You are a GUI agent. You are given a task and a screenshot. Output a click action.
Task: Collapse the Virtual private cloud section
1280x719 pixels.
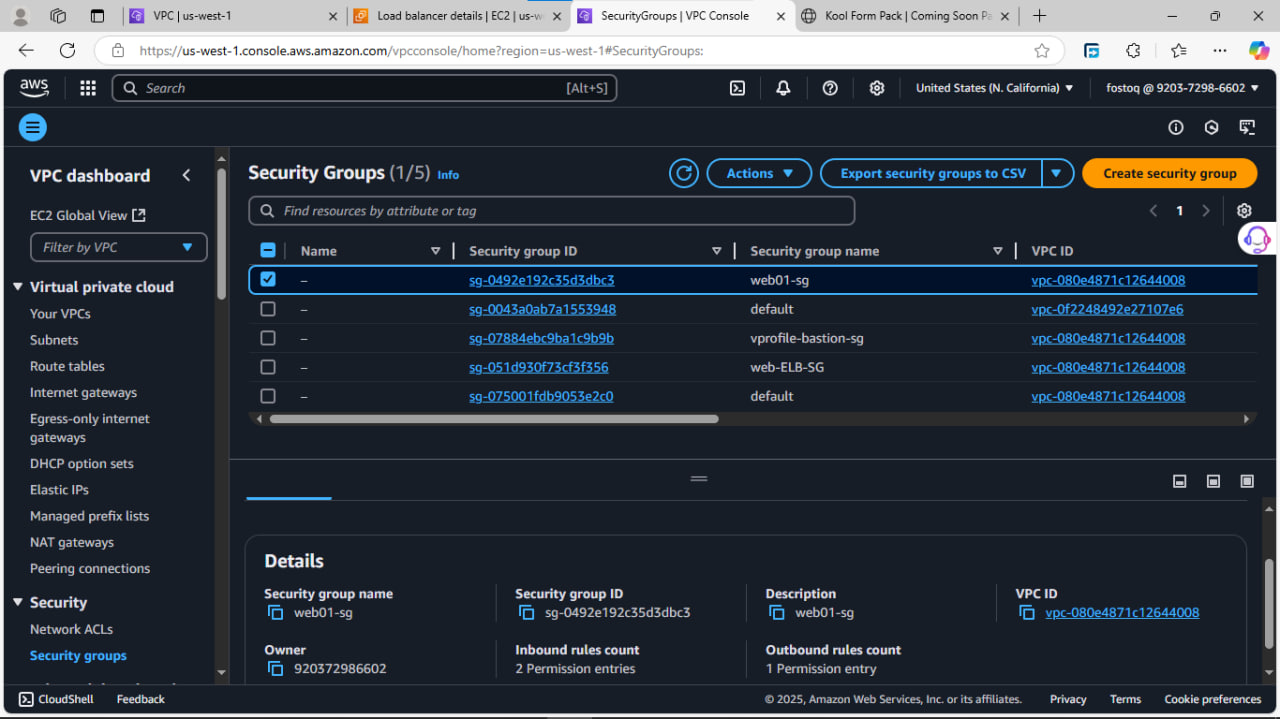[x=18, y=287]
